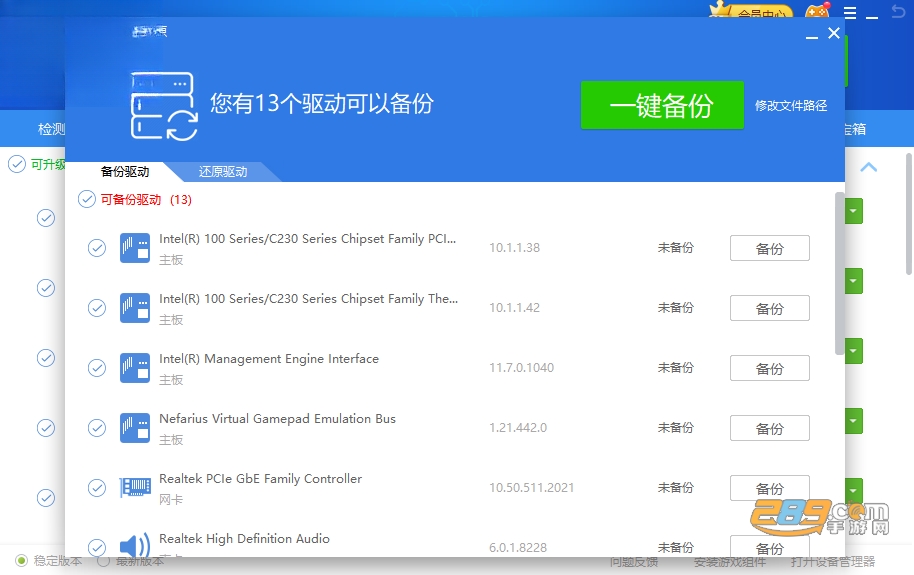Click the motherboard icon for Nefarius Virtual Gamepad

135,427
